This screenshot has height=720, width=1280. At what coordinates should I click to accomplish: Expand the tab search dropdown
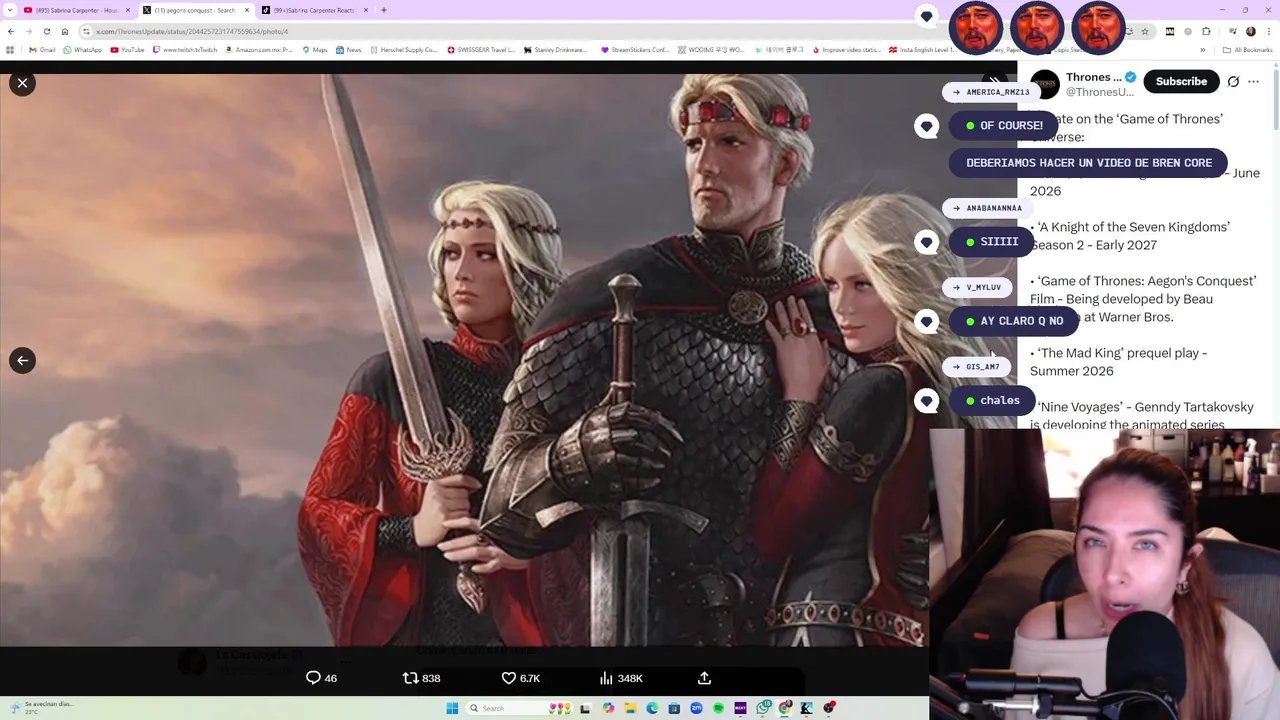click(x=8, y=10)
